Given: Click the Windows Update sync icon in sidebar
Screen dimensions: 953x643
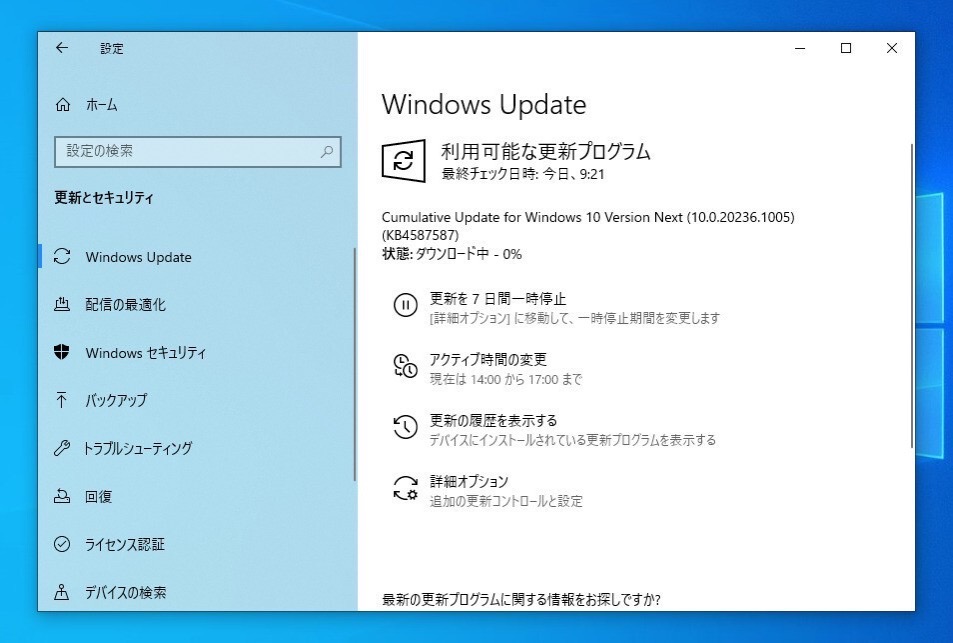Looking at the screenshot, I should point(62,256).
